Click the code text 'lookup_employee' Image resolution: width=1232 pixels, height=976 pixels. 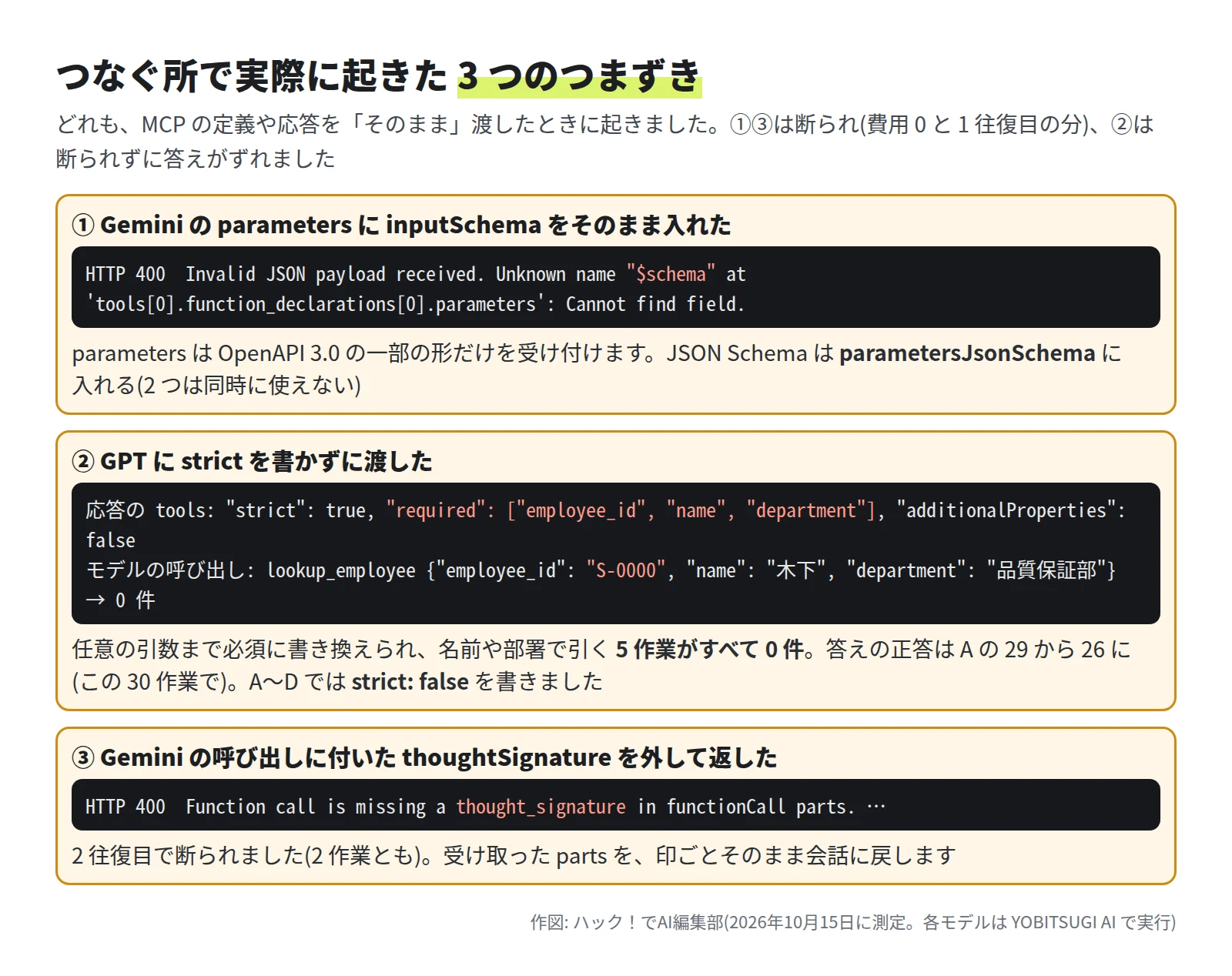pos(341,570)
